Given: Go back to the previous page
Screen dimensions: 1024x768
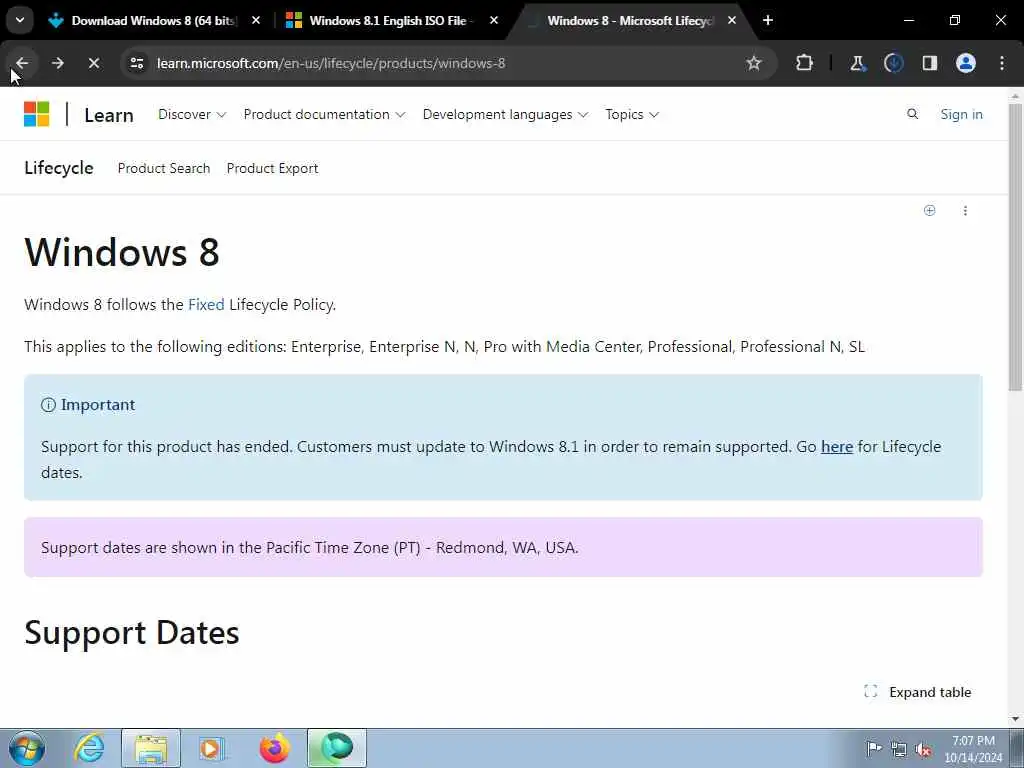Looking at the screenshot, I should (x=22, y=63).
